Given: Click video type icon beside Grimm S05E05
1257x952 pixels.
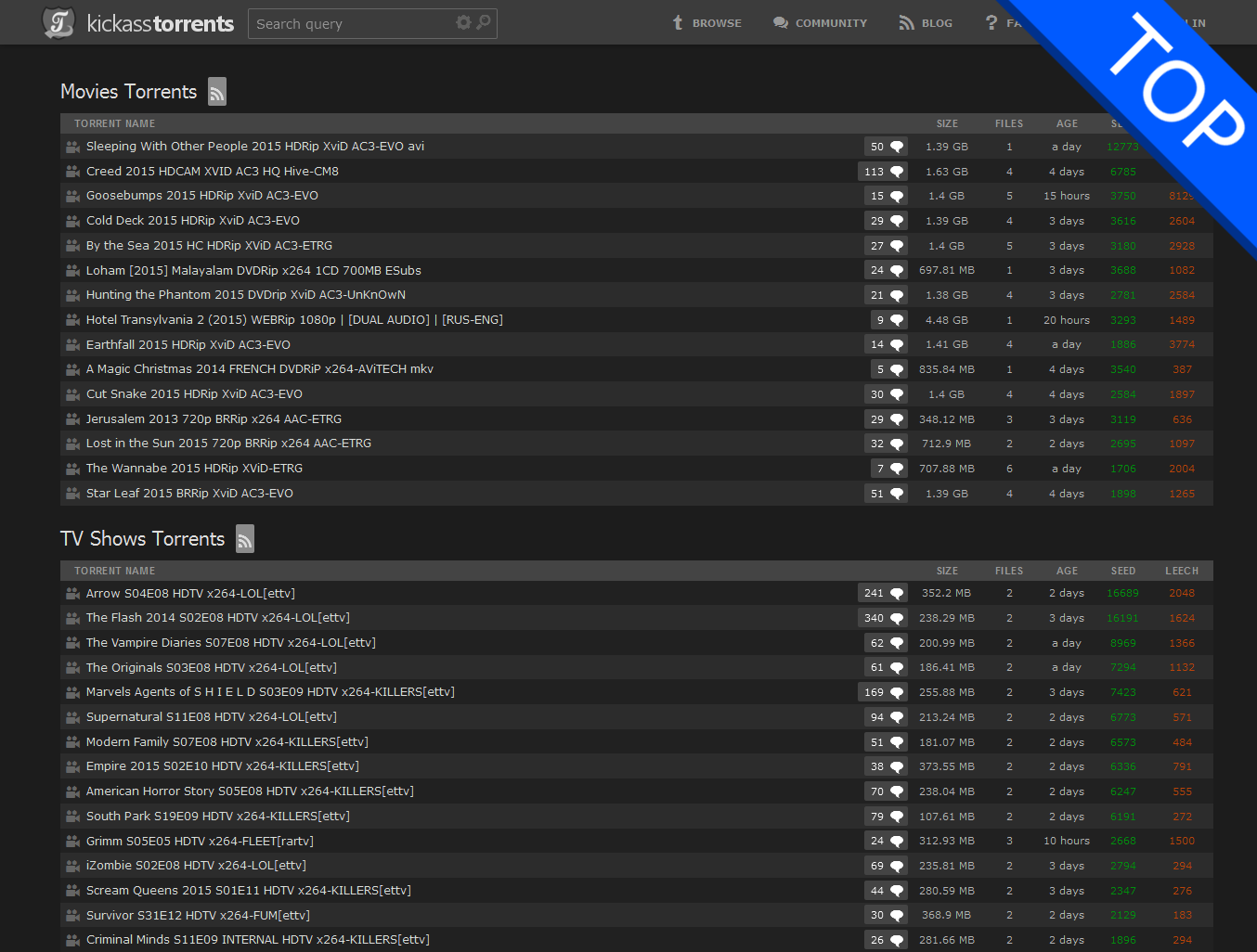Looking at the screenshot, I should 72,841.
